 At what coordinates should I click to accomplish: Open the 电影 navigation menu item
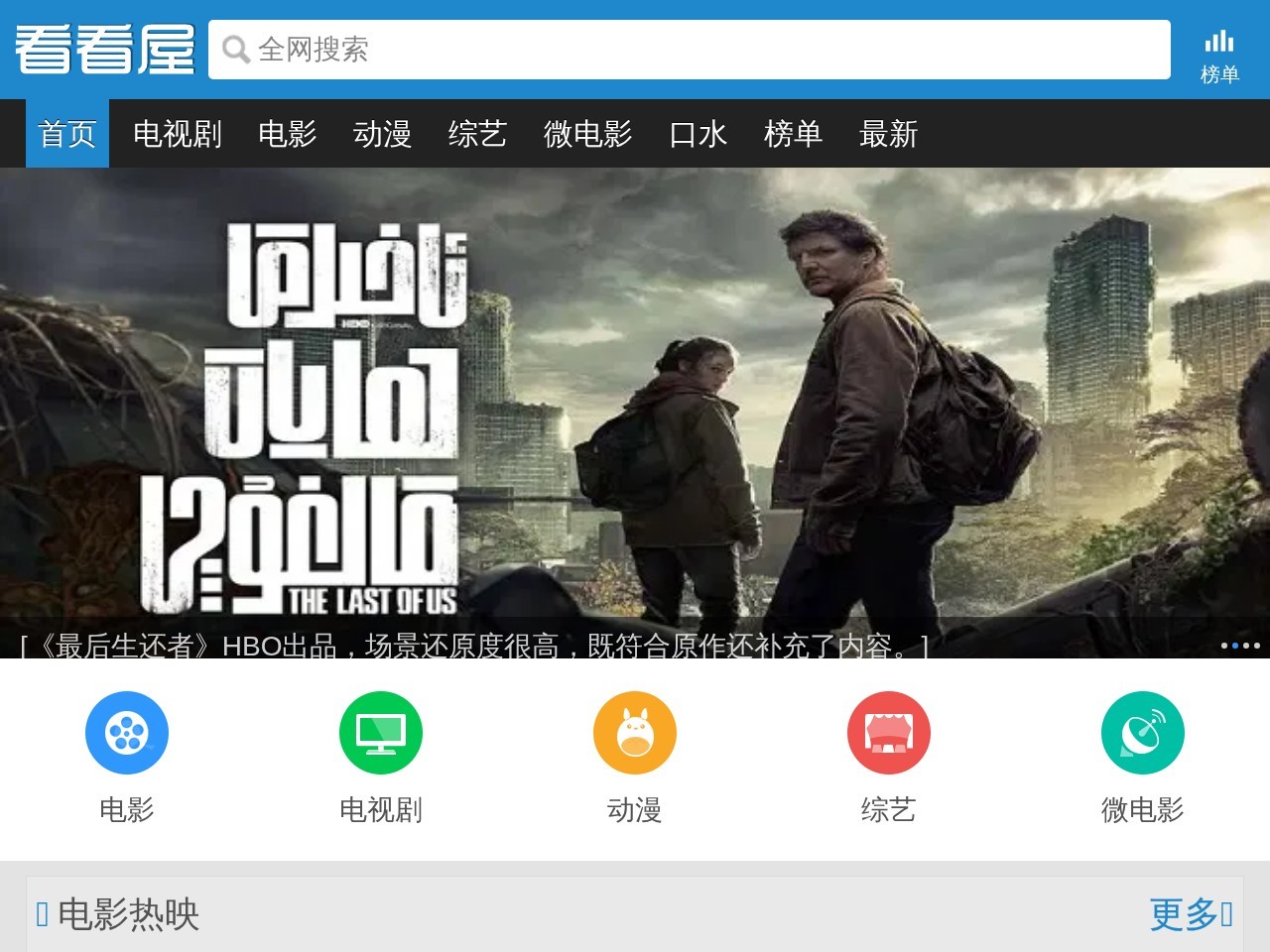[288, 134]
